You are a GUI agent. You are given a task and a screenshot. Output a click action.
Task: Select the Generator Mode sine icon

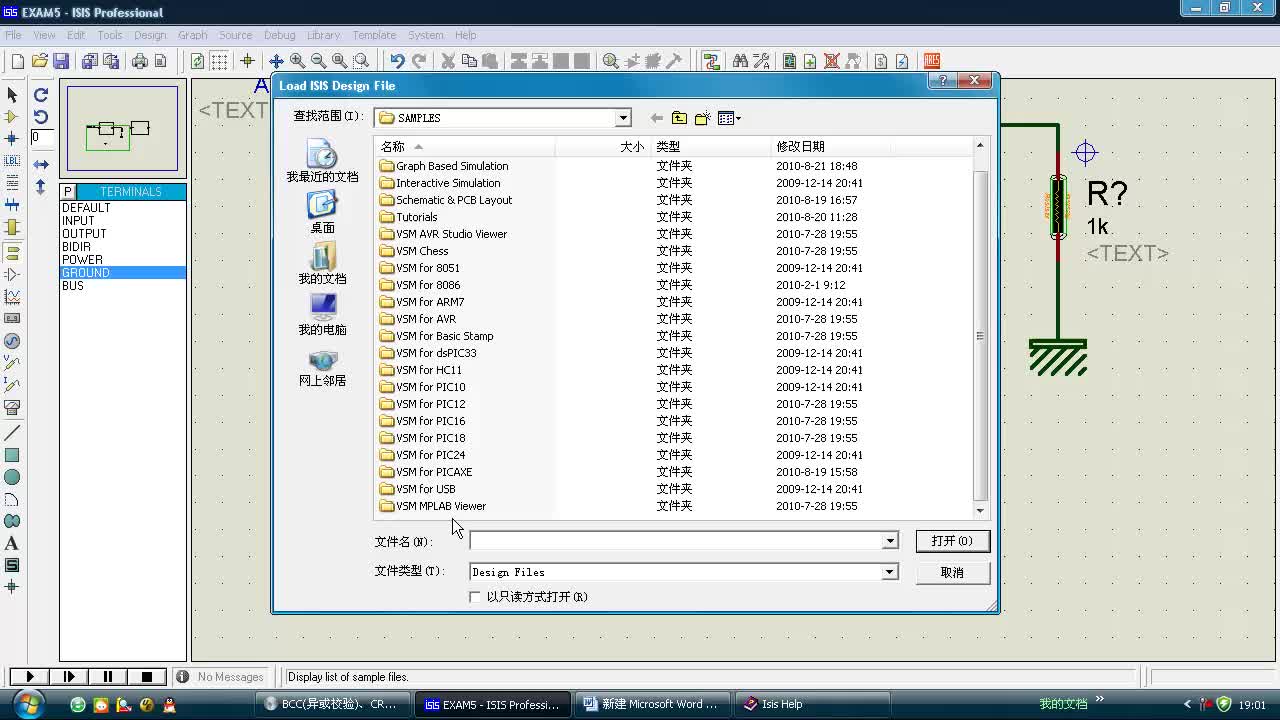coord(12,341)
